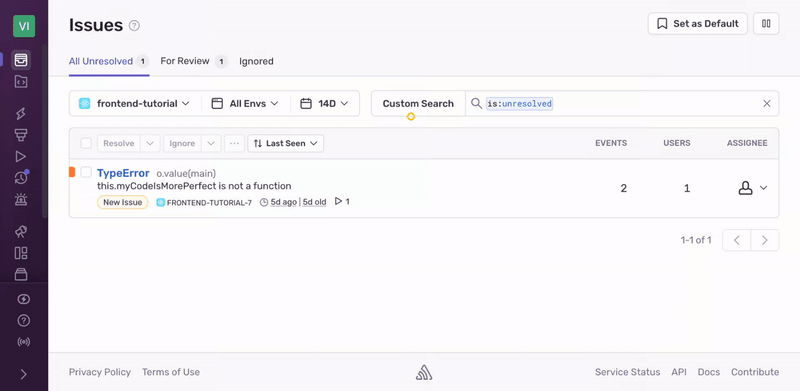Click the pause real-time updates button
The height and width of the screenshot is (391, 800).
point(766,23)
